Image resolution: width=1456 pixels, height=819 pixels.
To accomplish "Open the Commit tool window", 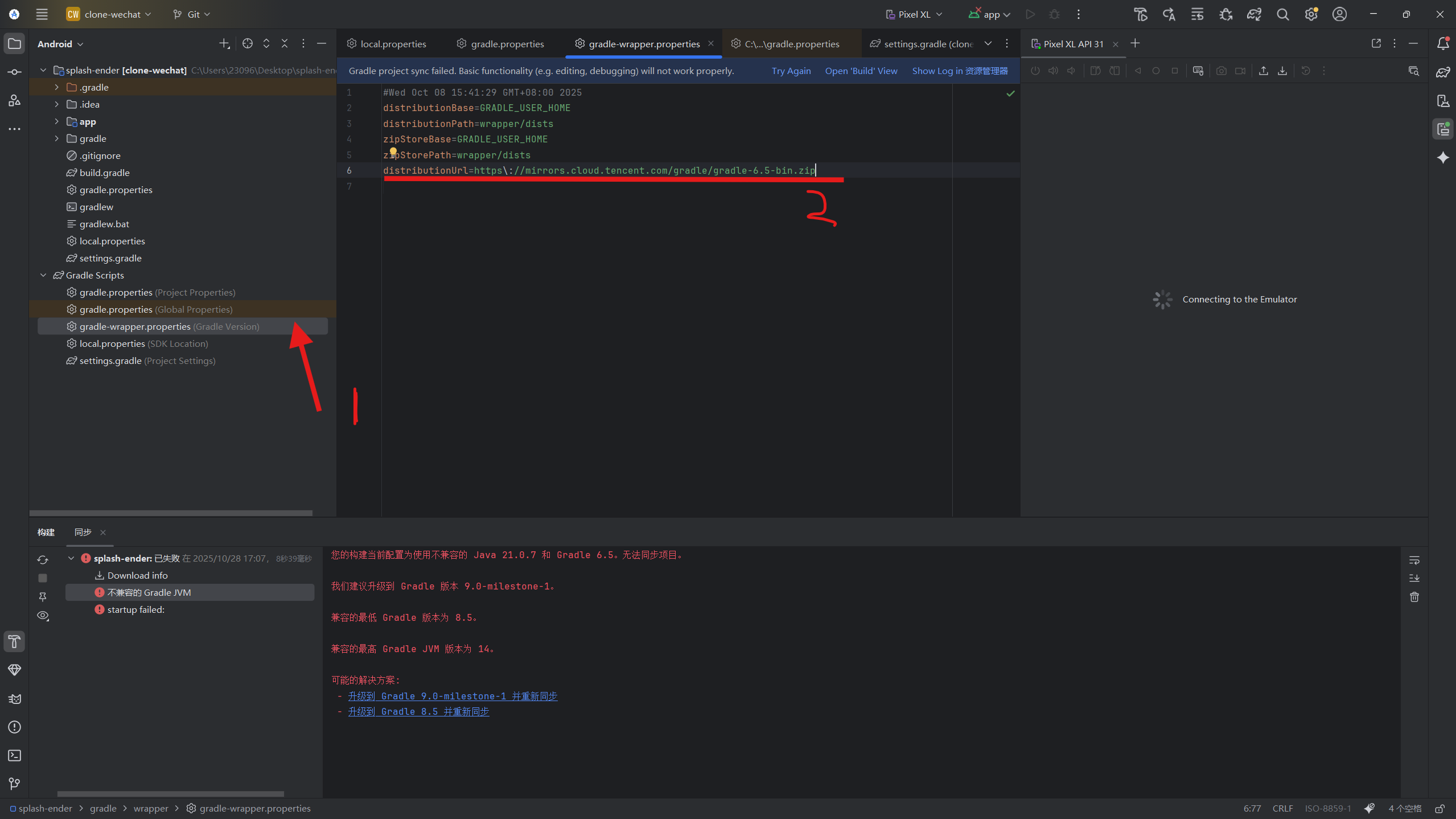I will coord(14,72).
